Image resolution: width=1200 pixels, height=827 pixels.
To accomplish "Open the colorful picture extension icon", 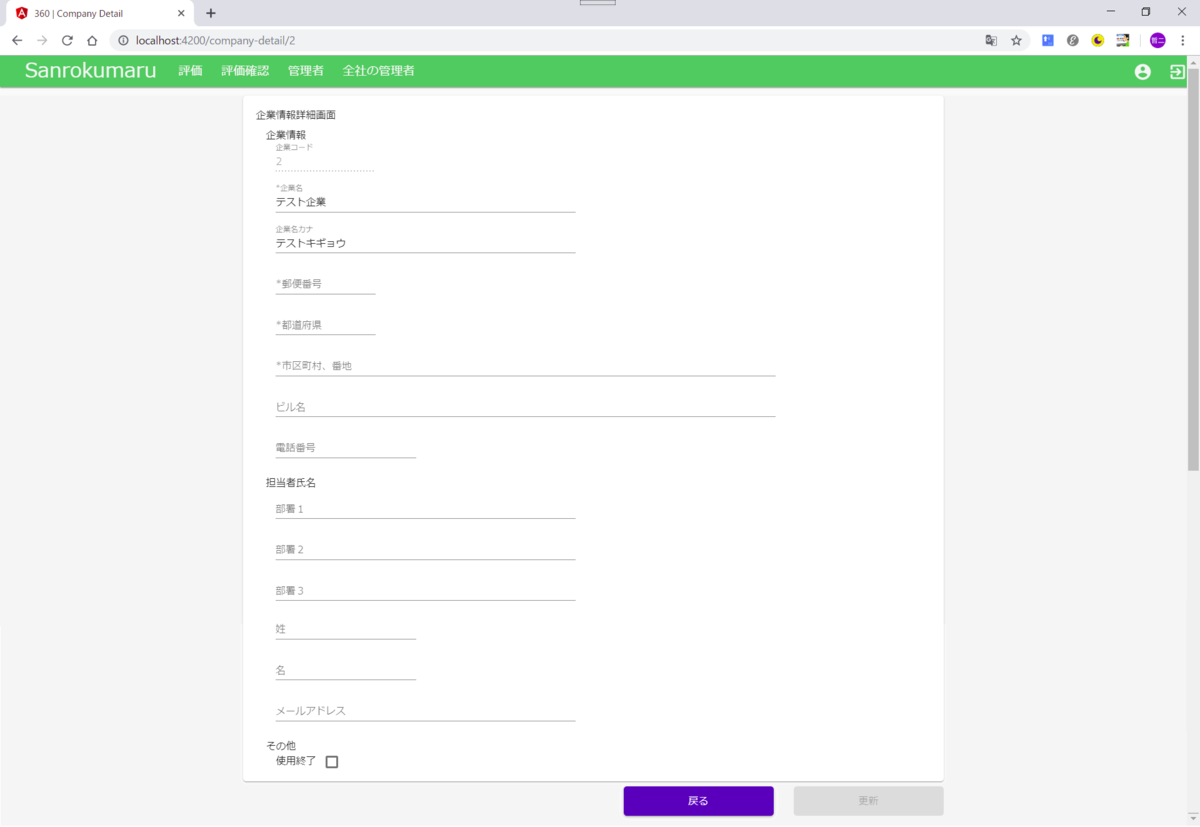I will pyautogui.click(x=1123, y=41).
